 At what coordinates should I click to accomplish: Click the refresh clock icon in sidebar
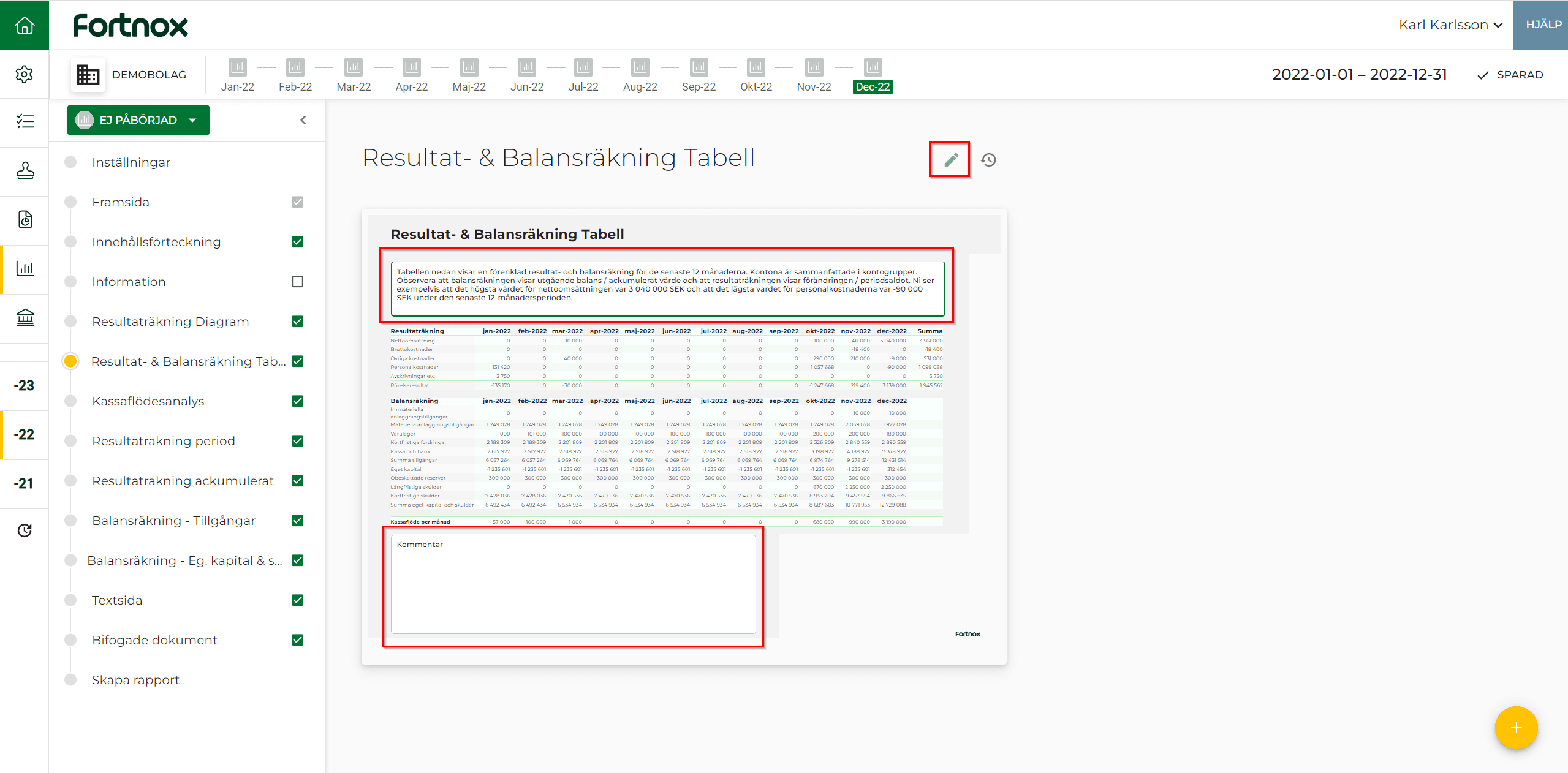[x=25, y=530]
